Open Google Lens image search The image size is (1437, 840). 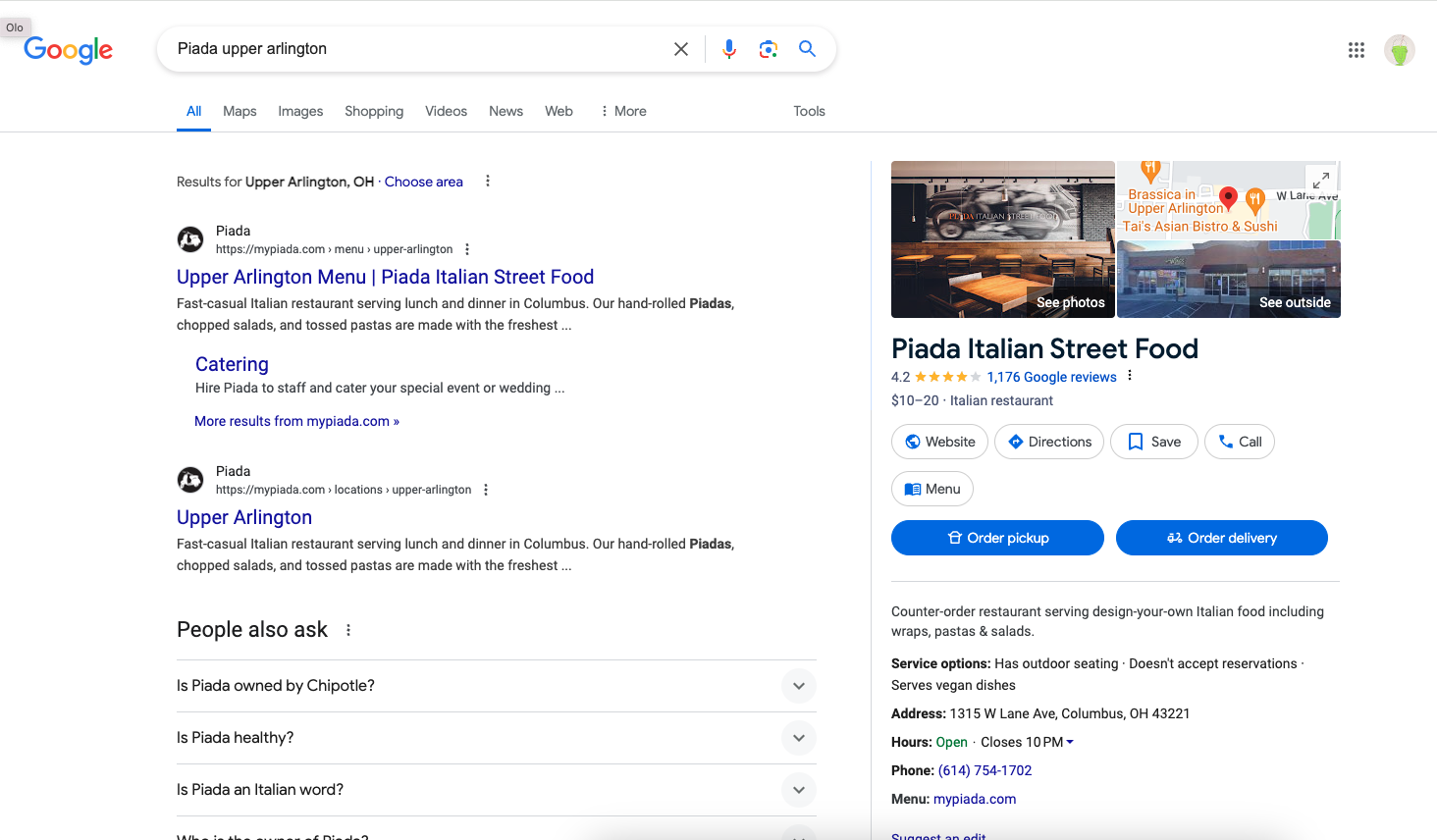[769, 49]
